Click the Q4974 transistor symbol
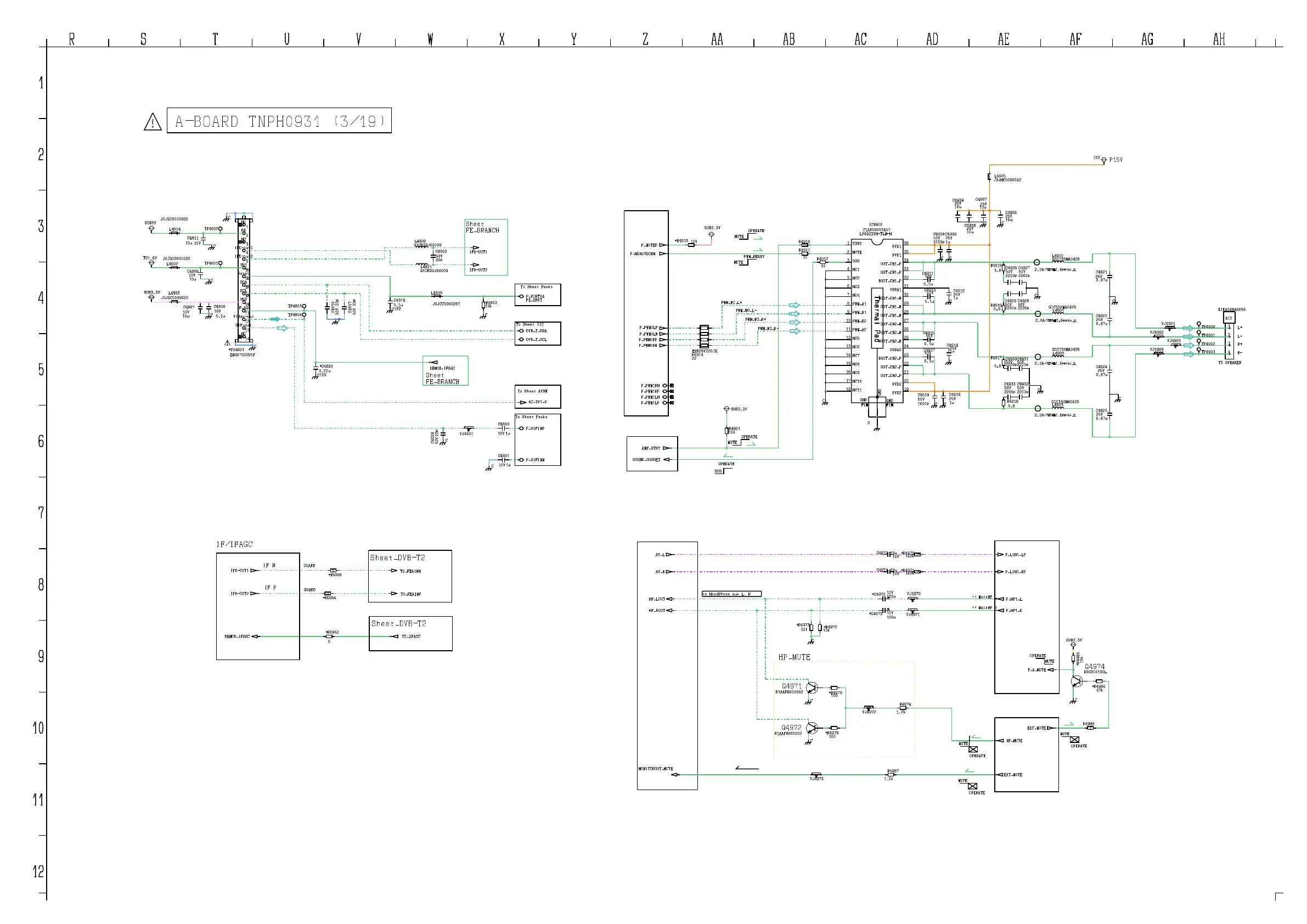1307x924 pixels. (x=1077, y=681)
